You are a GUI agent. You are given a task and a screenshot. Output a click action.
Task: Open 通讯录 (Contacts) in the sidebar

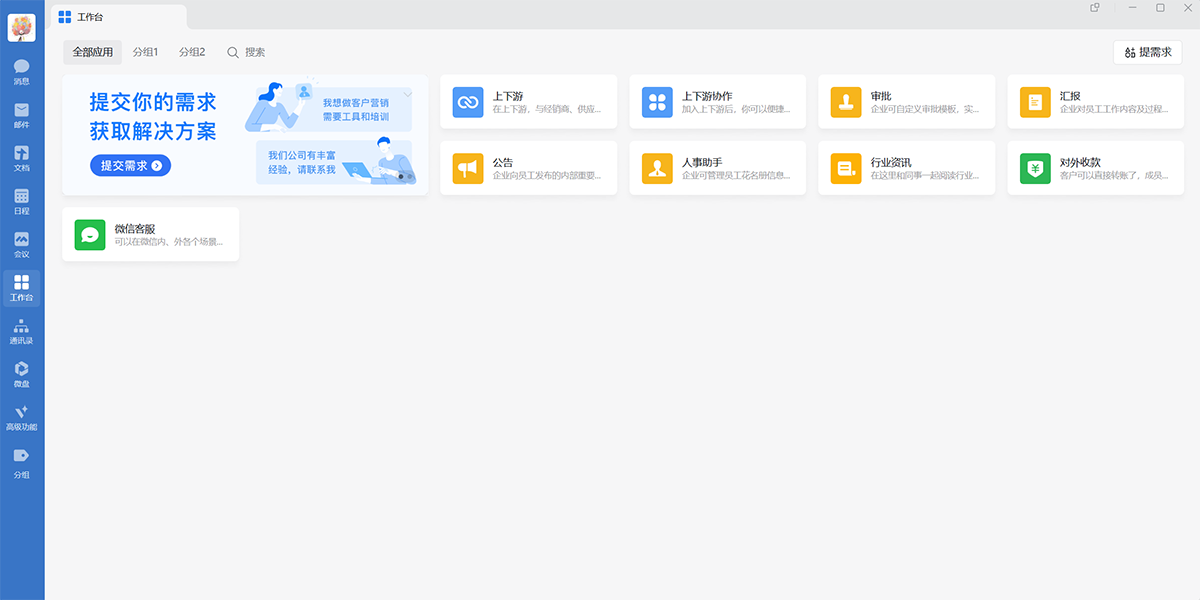pyautogui.click(x=22, y=331)
